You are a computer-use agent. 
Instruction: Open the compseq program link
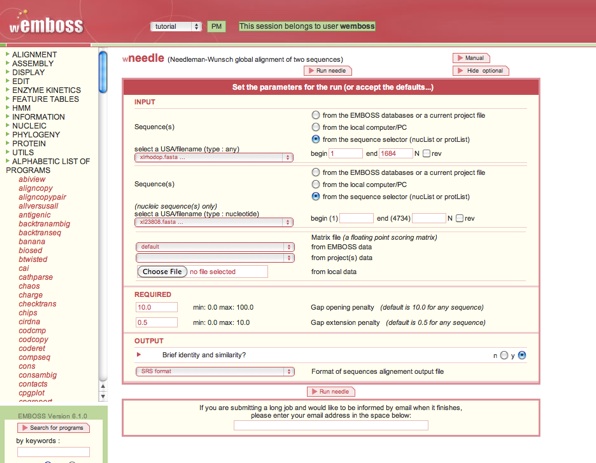[34, 357]
